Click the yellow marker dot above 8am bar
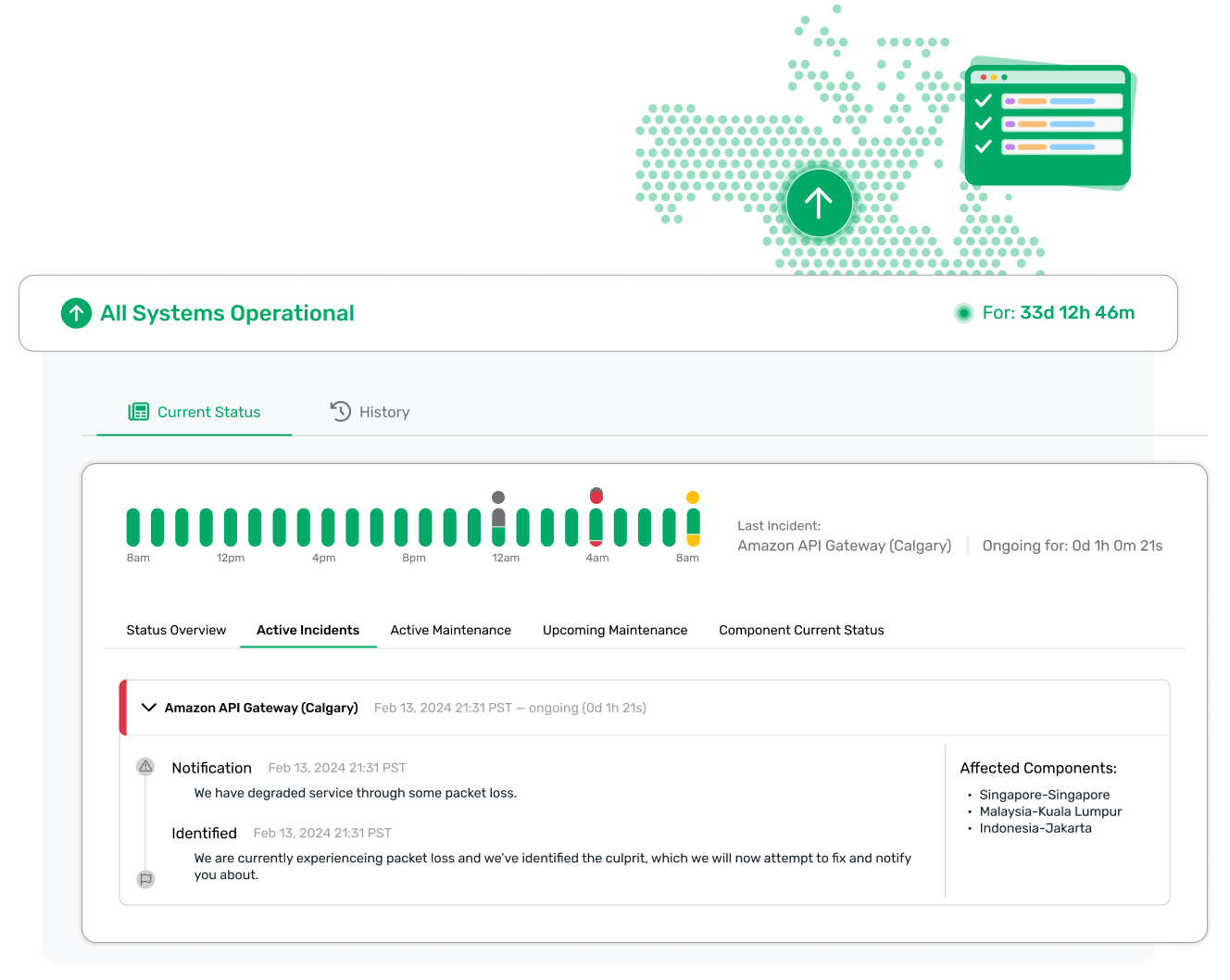The image size is (1230, 980). point(693,497)
